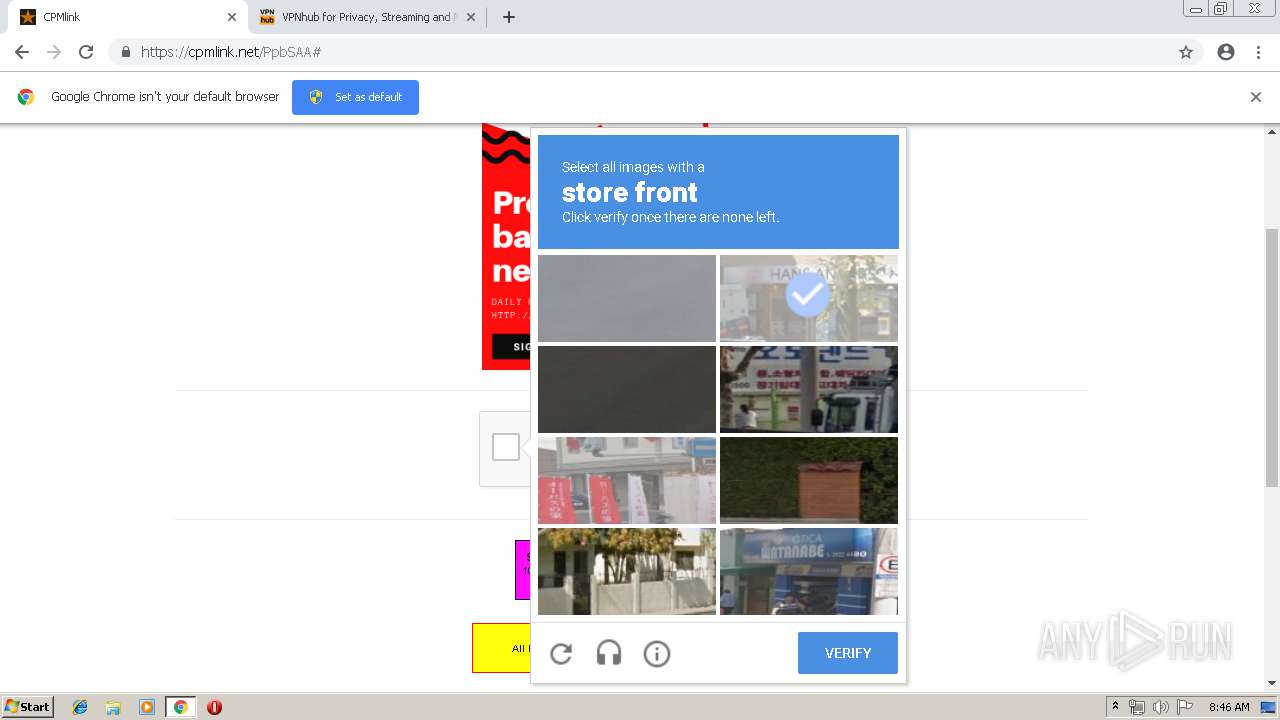
Task: Launch Internet Explorer from taskbar
Action: [80, 707]
